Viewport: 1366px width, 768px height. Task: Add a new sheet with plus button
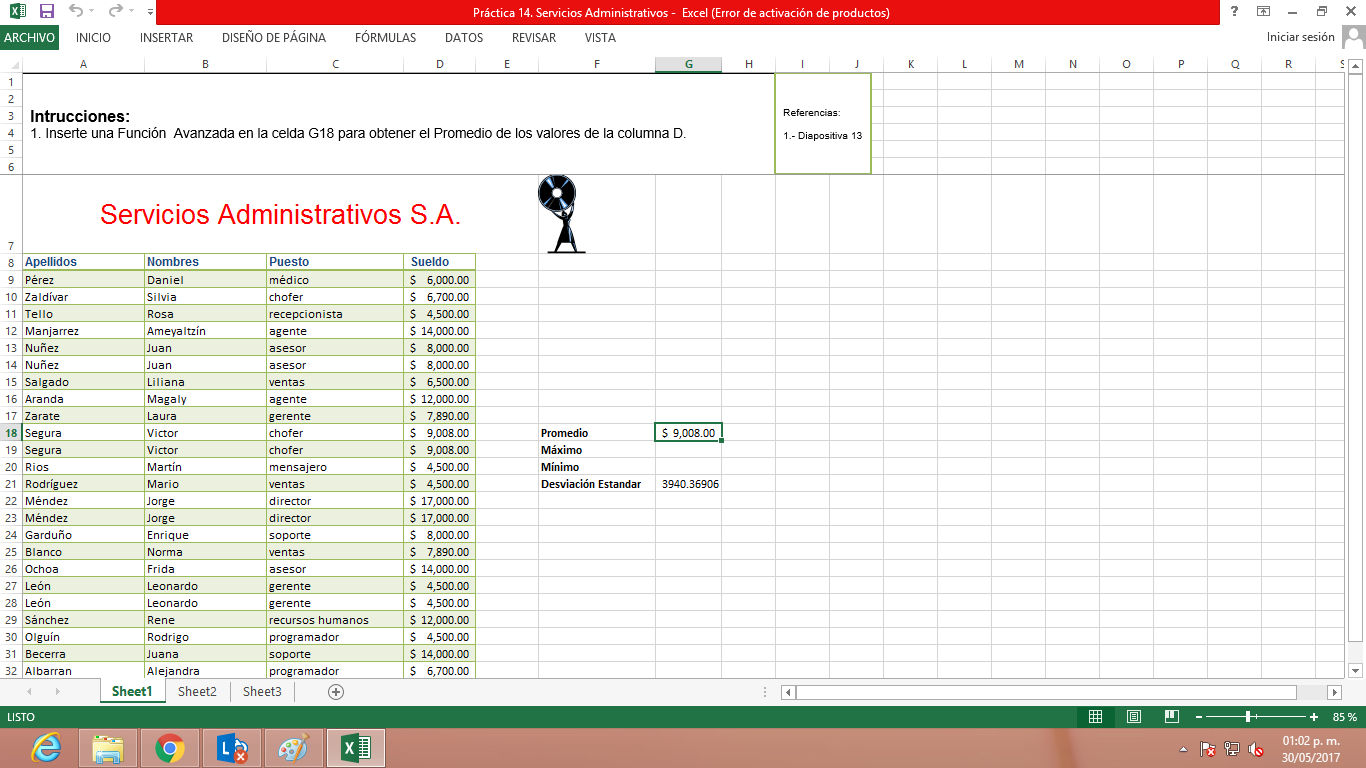336,691
